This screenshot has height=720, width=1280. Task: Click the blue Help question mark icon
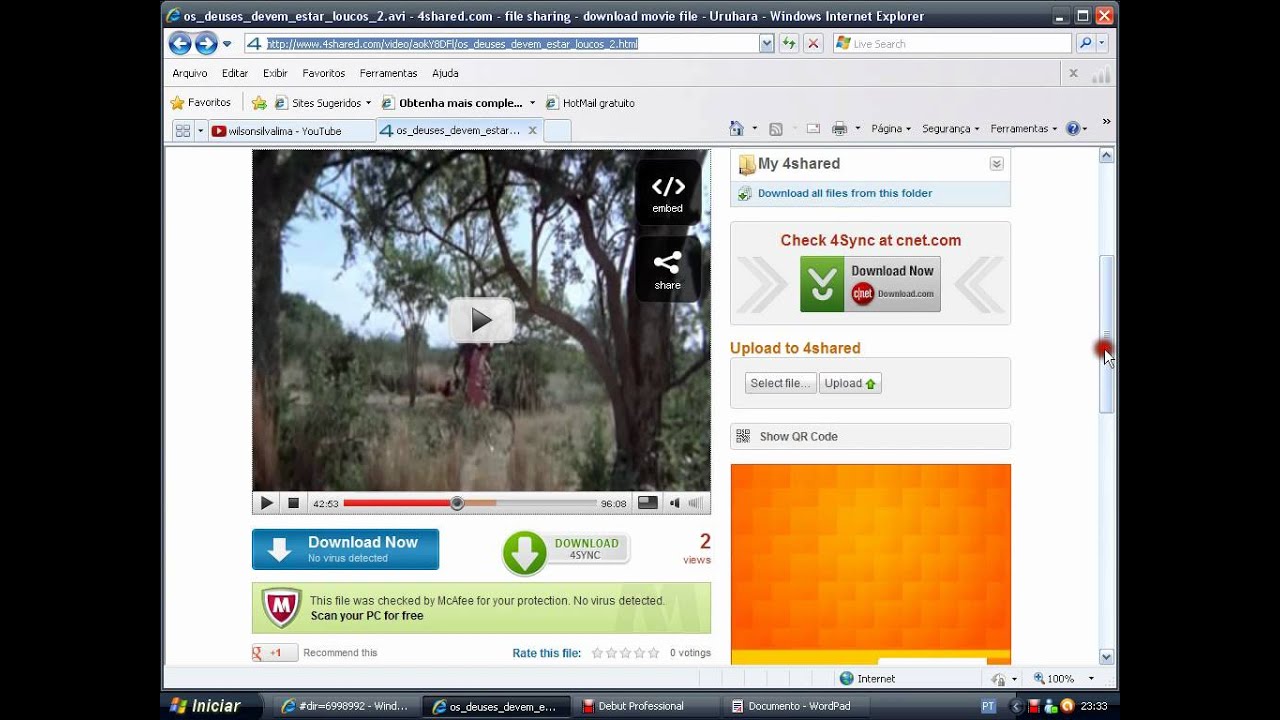click(x=1073, y=129)
